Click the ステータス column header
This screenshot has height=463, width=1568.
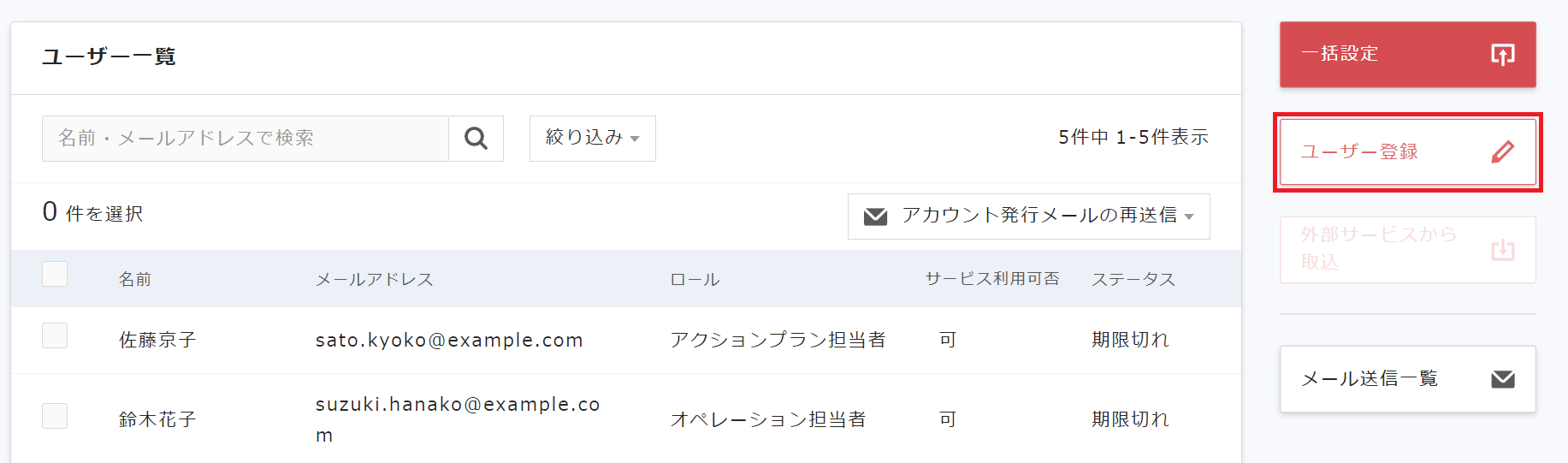tap(1133, 280)
